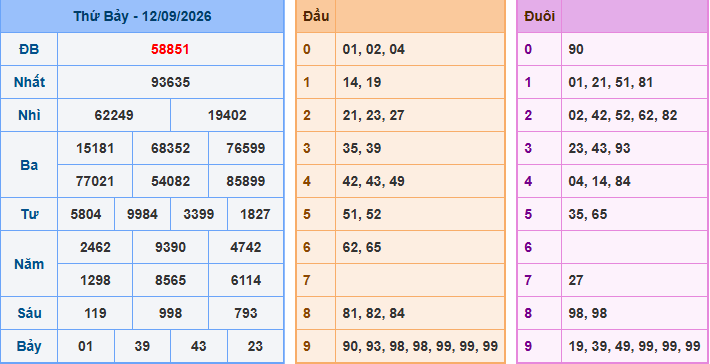710x364 pixels.
Task: Click Ba prize number 76599
Action: point(246,148)
